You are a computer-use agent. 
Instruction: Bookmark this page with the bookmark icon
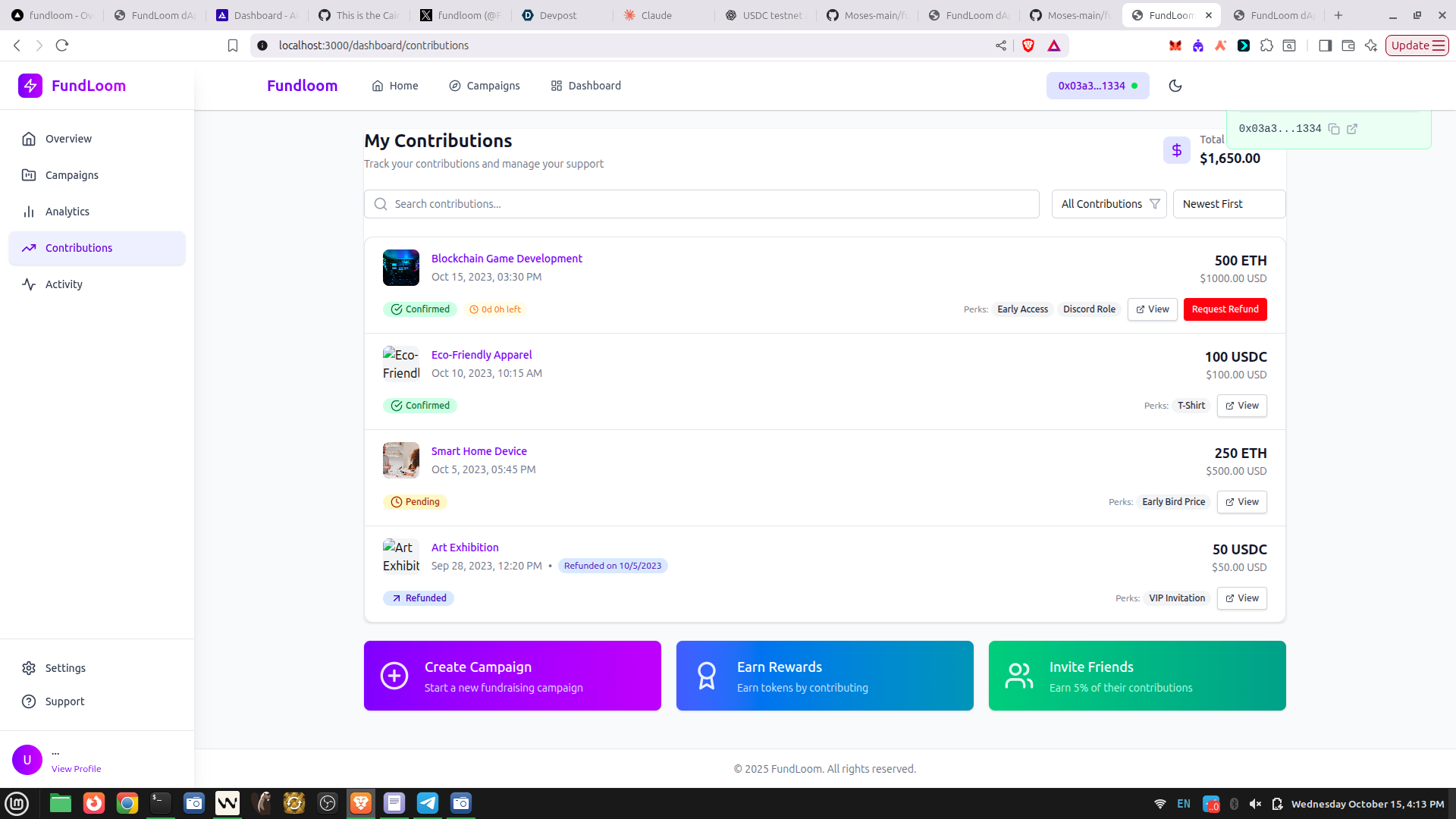click(233, 45)
